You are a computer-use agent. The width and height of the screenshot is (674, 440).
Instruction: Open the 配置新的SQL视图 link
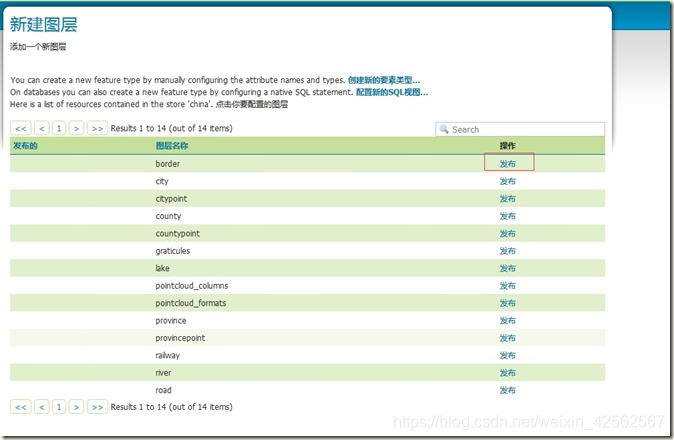coord(392,92)
